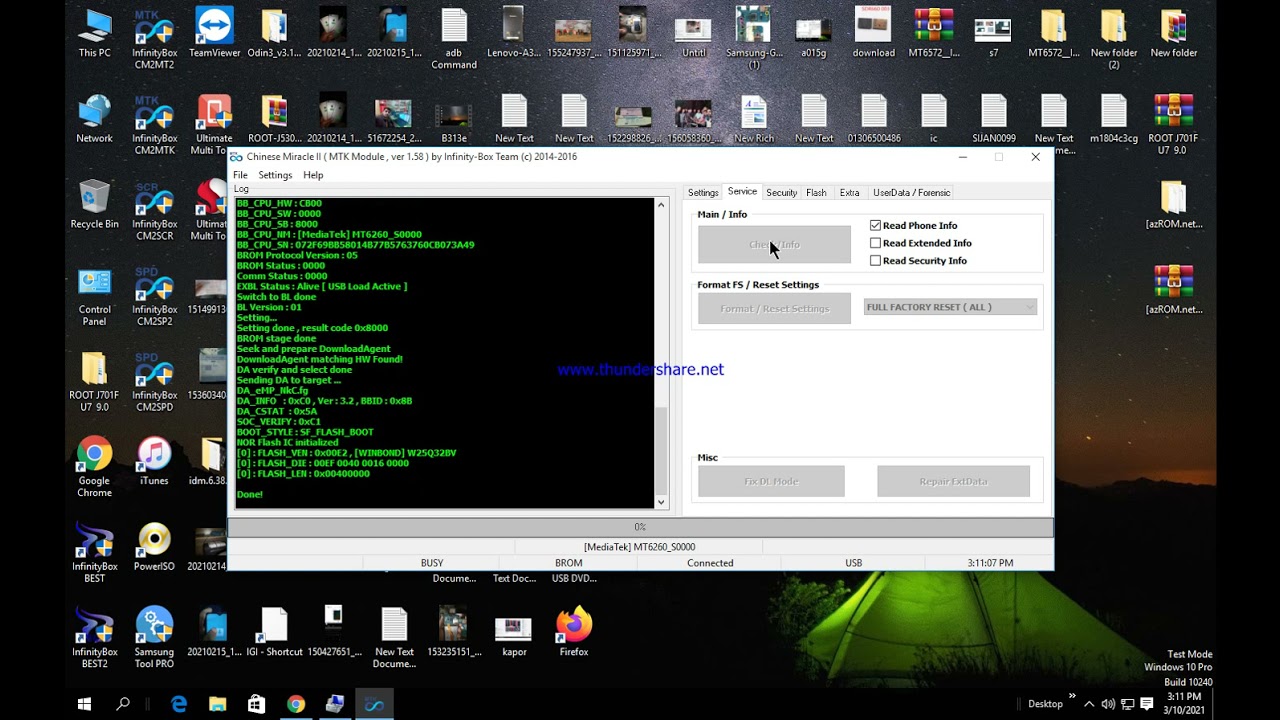Open taskbar search

(123, 704)
